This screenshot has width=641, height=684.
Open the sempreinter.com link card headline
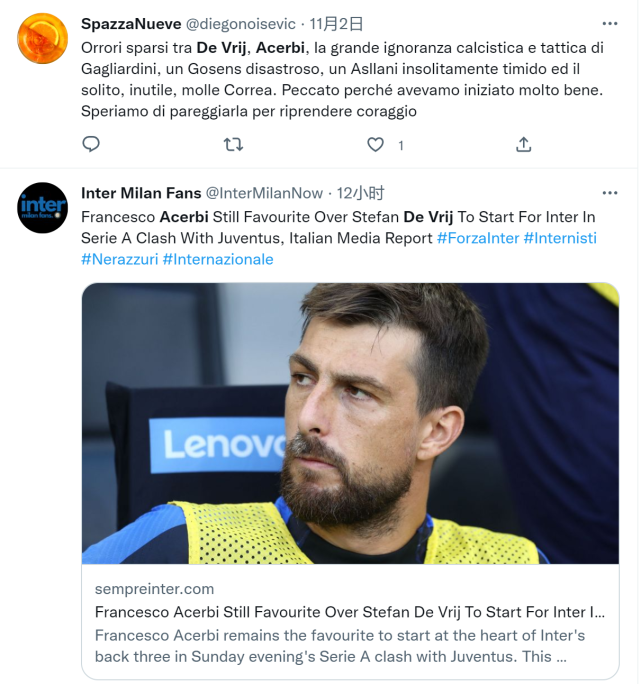coord(350,612)
